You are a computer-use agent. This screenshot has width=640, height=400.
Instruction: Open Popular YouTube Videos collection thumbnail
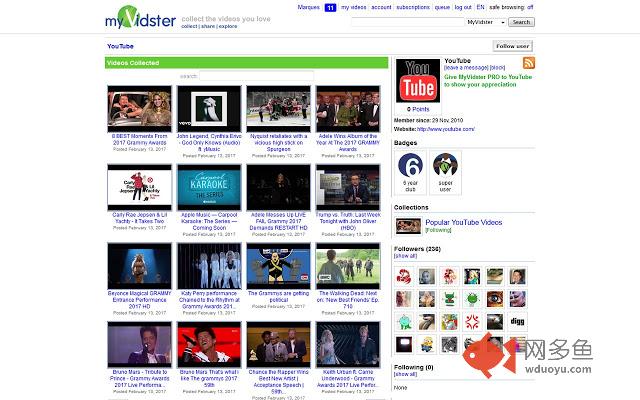pos(408,226)
